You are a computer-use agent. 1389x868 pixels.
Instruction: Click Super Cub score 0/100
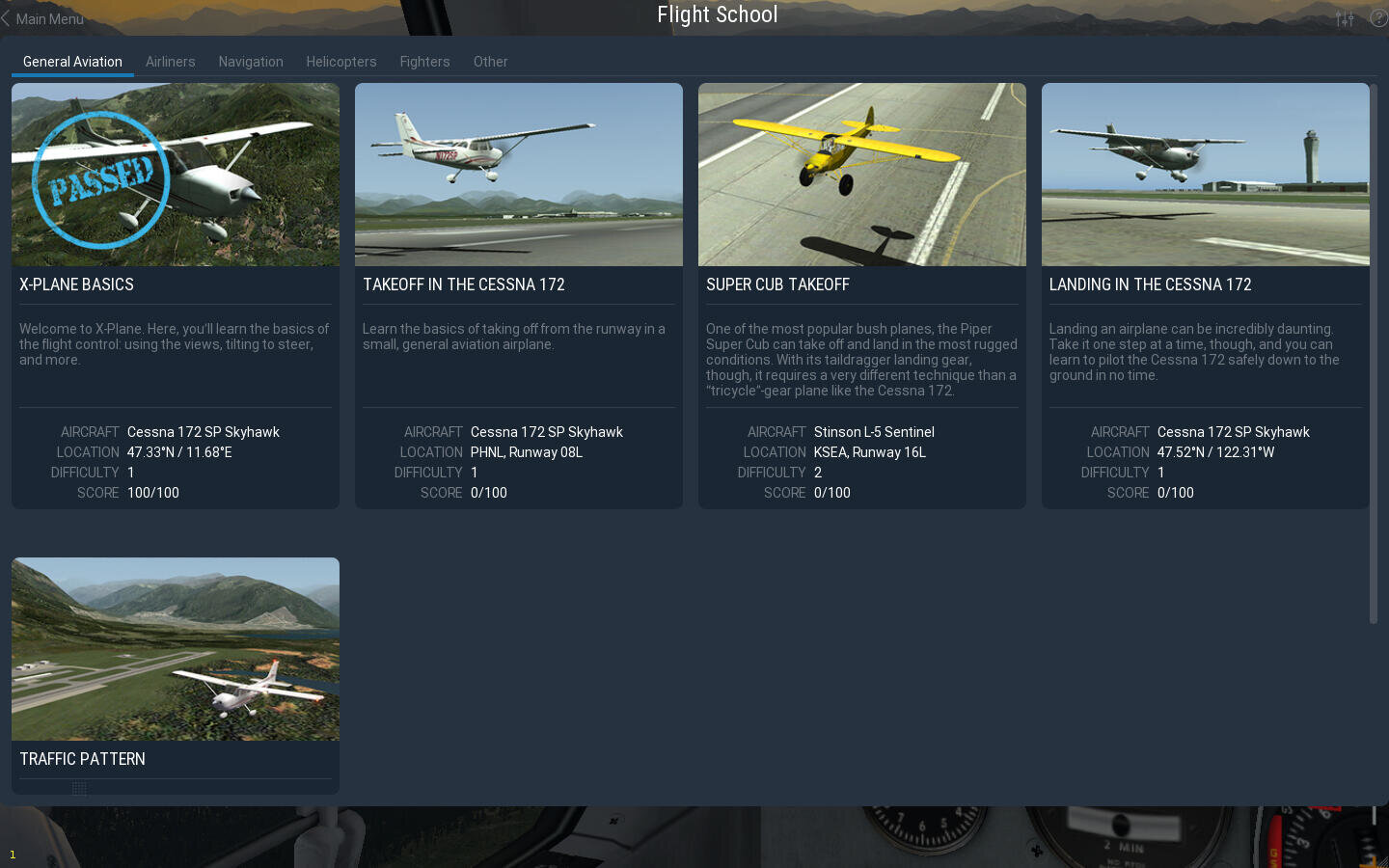pos(832,493)
